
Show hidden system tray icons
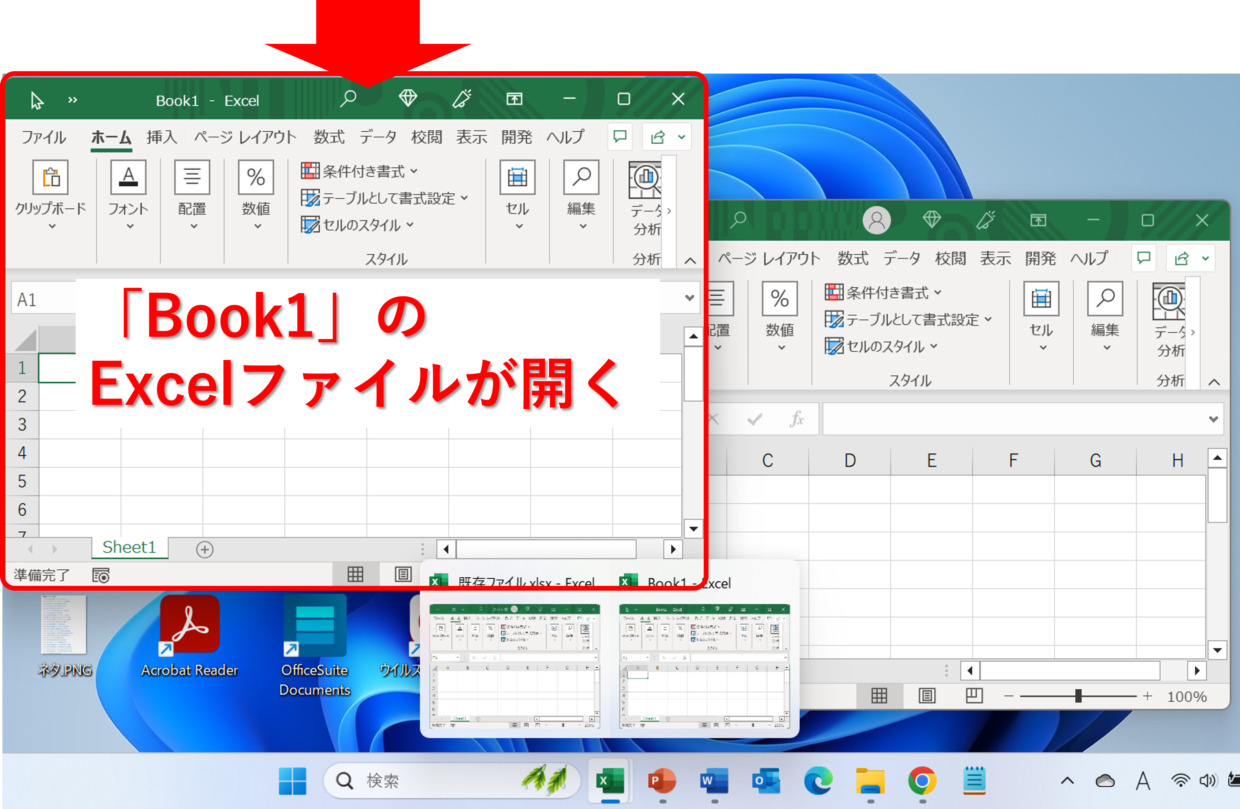[x=1067, y=781]
